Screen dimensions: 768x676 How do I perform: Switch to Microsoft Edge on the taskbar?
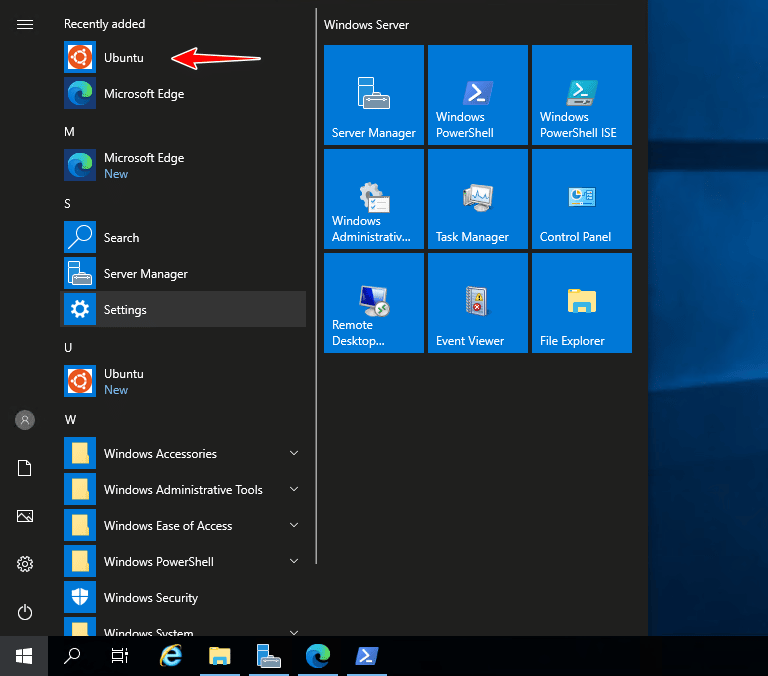click(x=318, y=656)
